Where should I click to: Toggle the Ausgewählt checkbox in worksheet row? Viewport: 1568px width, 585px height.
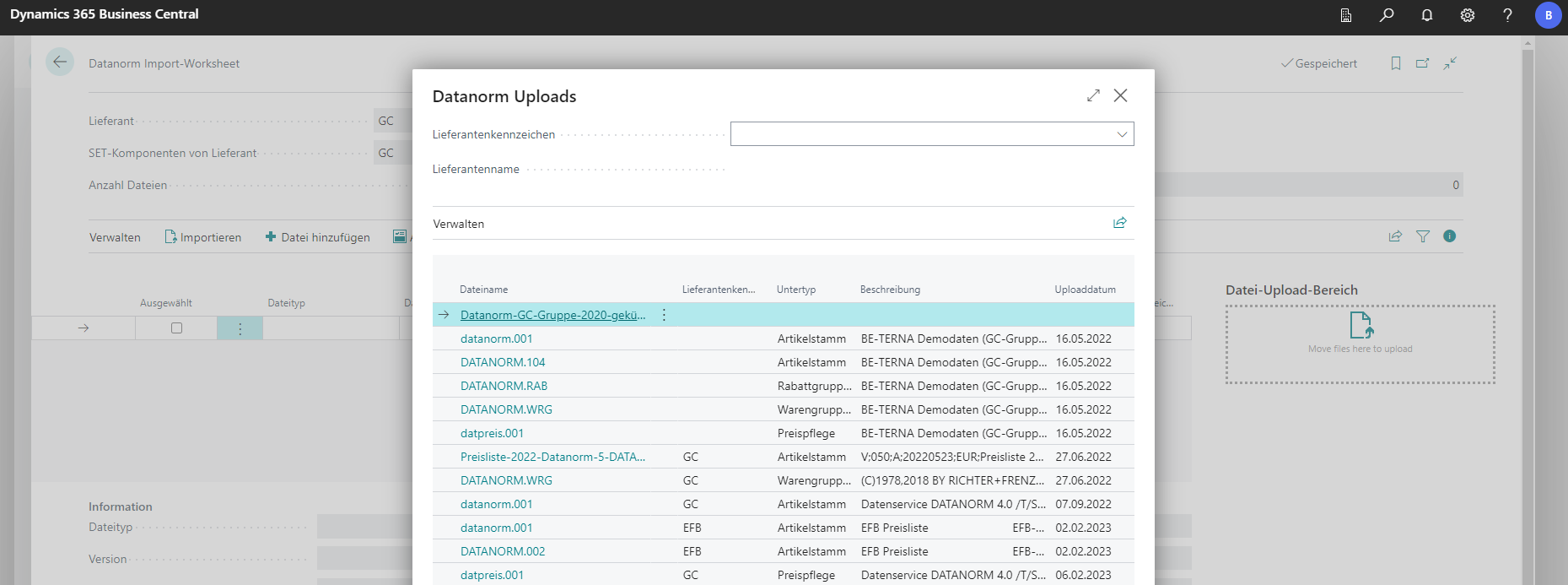tap(176, 328)
